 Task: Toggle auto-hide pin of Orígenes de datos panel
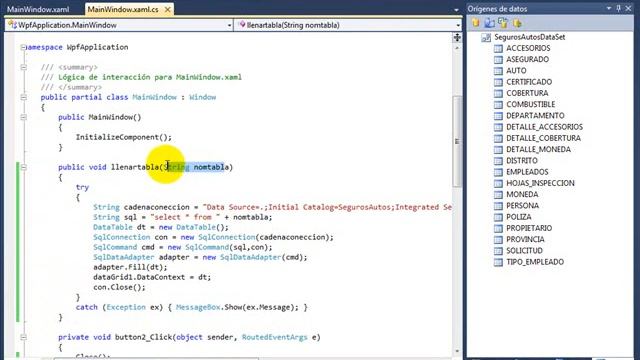[x=619, y=8]
